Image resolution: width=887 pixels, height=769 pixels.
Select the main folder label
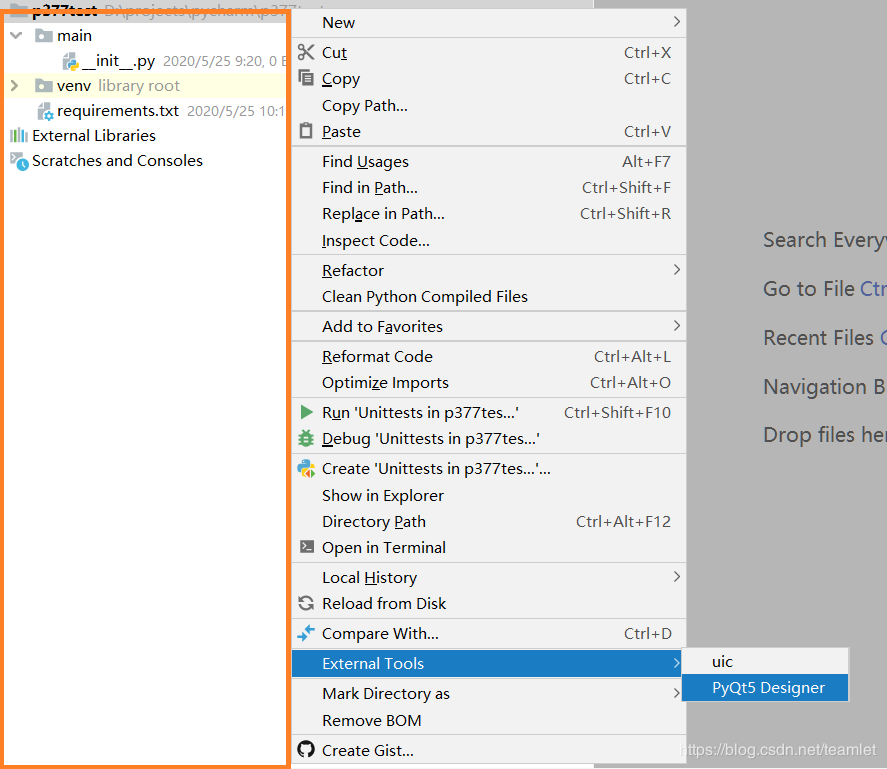[74, 36]
